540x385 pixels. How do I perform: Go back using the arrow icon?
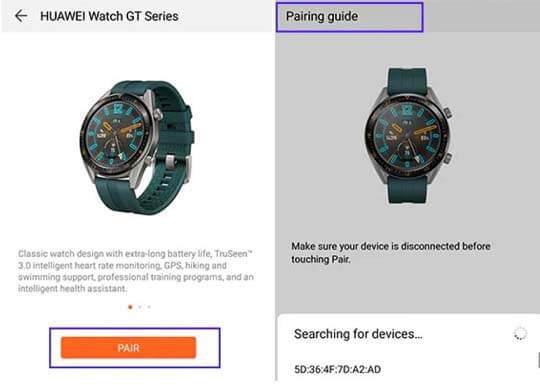click(x=21, y=16)
